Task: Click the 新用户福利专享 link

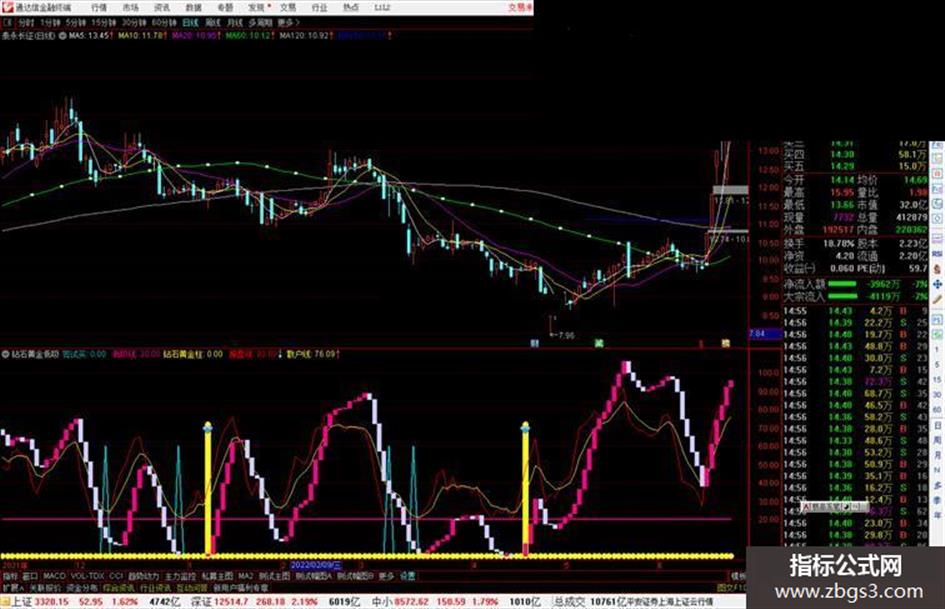Action: pos(240,587)
